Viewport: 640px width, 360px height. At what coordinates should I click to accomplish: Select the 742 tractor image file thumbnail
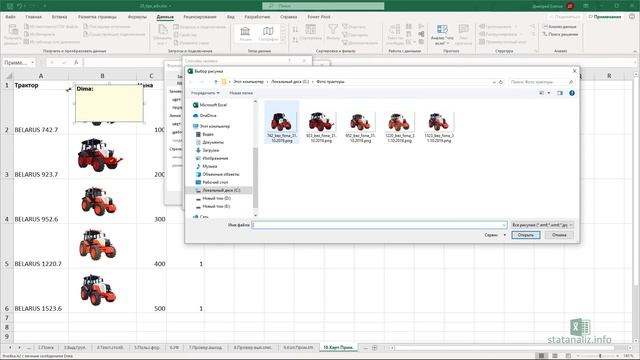[x=282, y=122]
